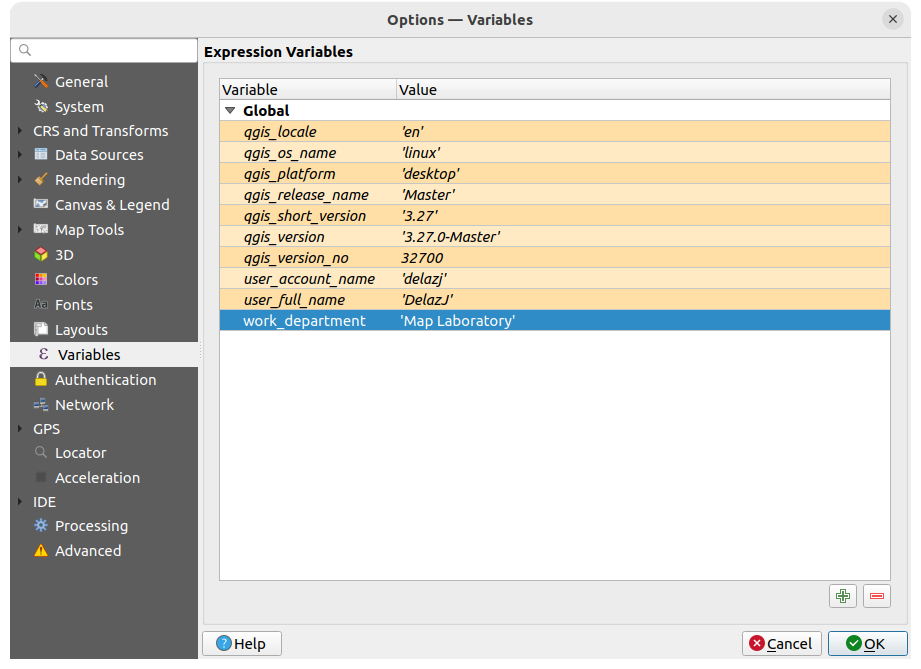Remove selected variable with the red minus icon
Screen dimensions: 921x669
pyautogui.click(x=876, y=595)
